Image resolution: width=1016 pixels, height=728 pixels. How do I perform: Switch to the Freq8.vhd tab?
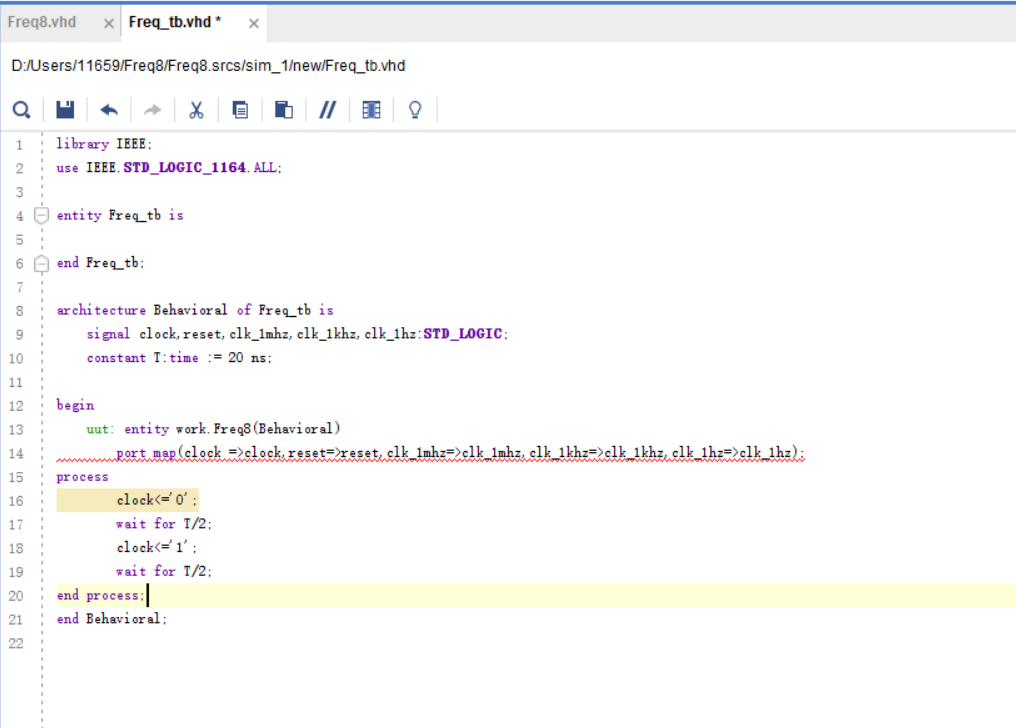42,22
